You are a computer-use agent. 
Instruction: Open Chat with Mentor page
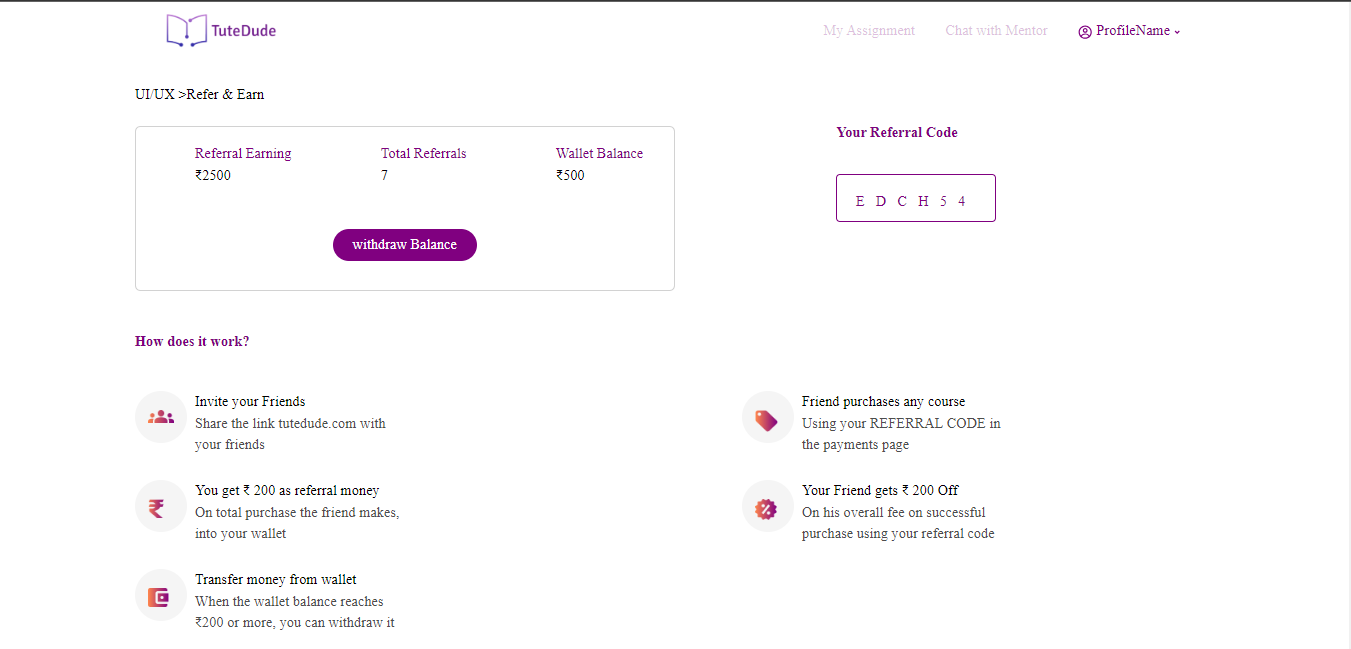[x=996, y=31]
